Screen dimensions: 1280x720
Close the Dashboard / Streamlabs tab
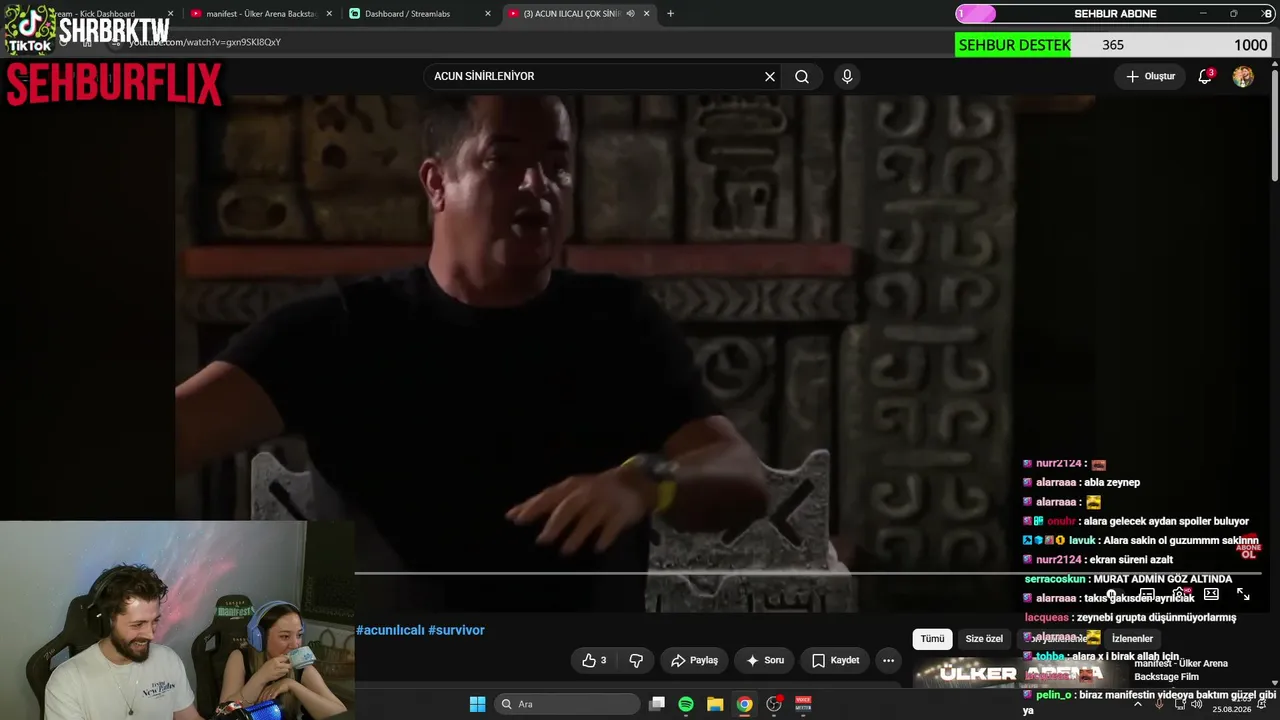(488, 14)
